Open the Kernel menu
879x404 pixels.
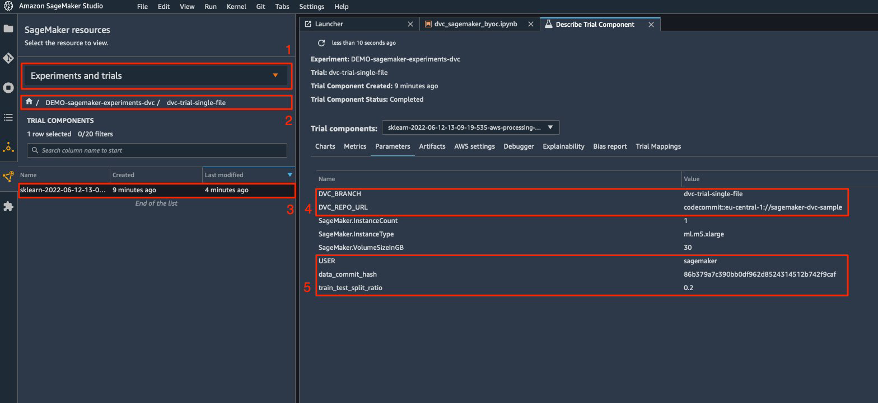[x=237, y=7]
